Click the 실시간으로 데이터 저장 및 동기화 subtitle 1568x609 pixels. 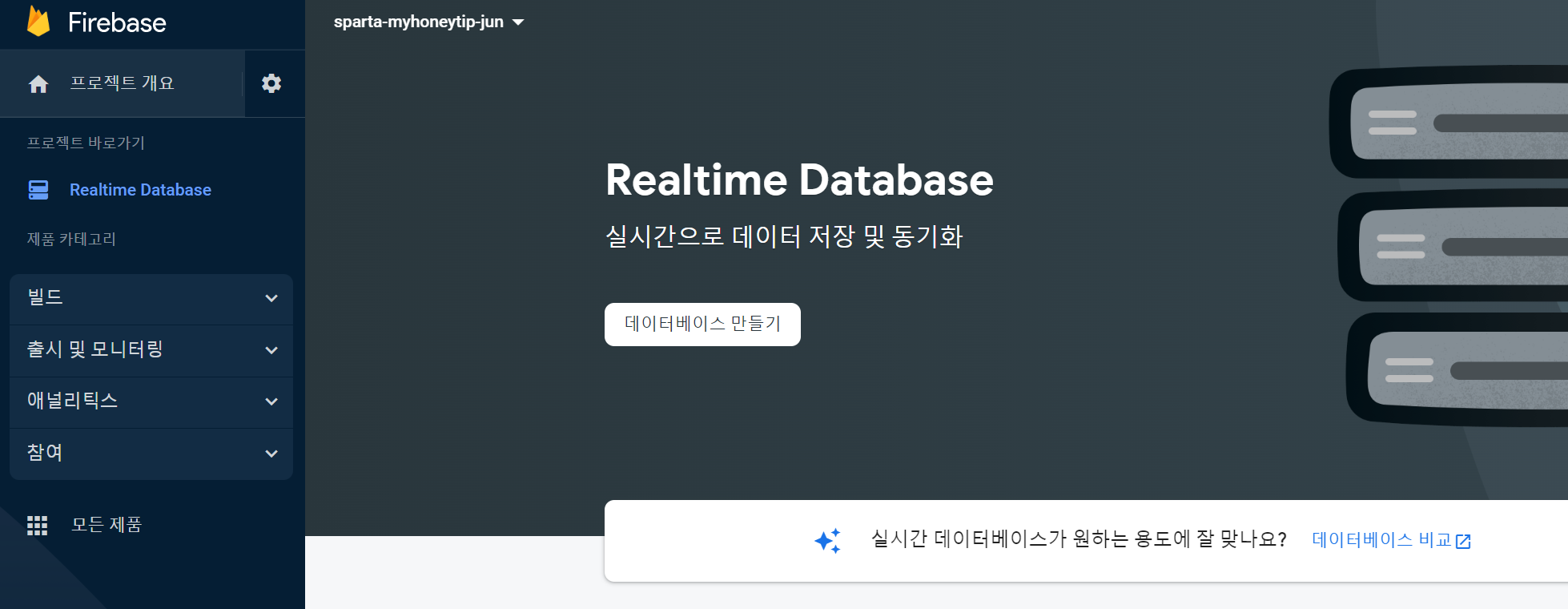(784, 236)
